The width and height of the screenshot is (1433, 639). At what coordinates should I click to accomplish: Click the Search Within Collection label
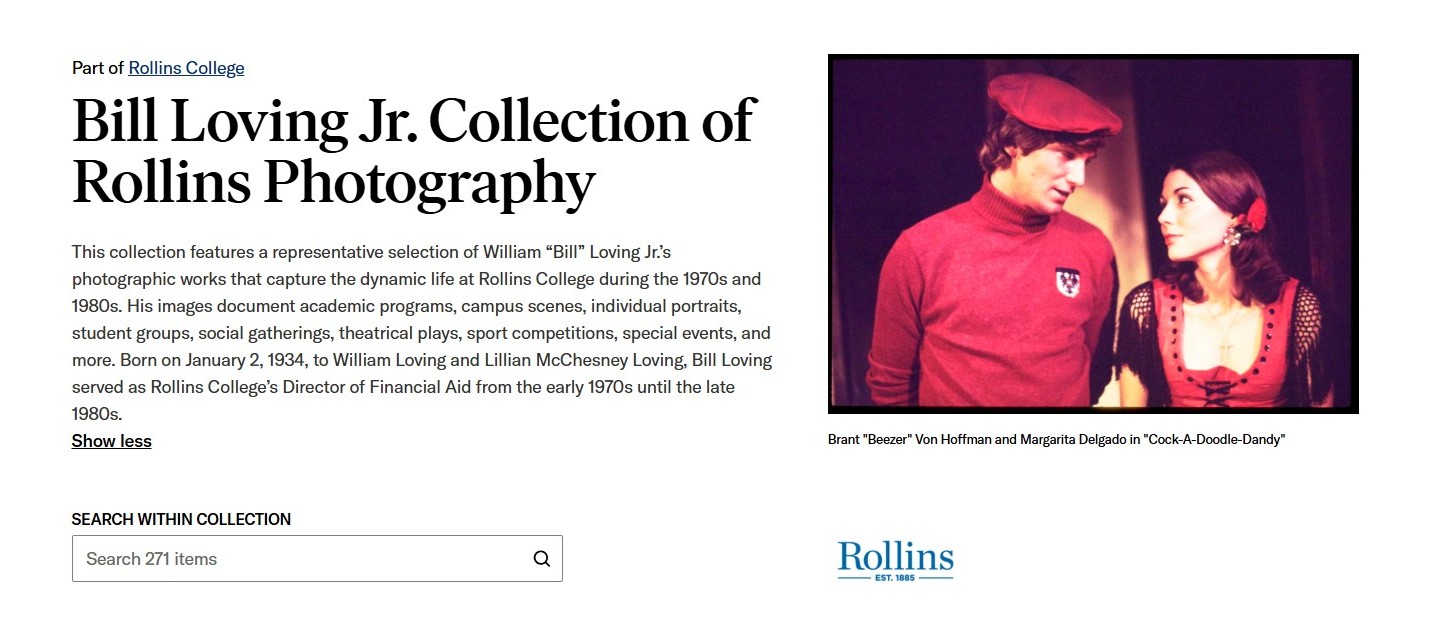pyautogui.click(x=181, y=519)
